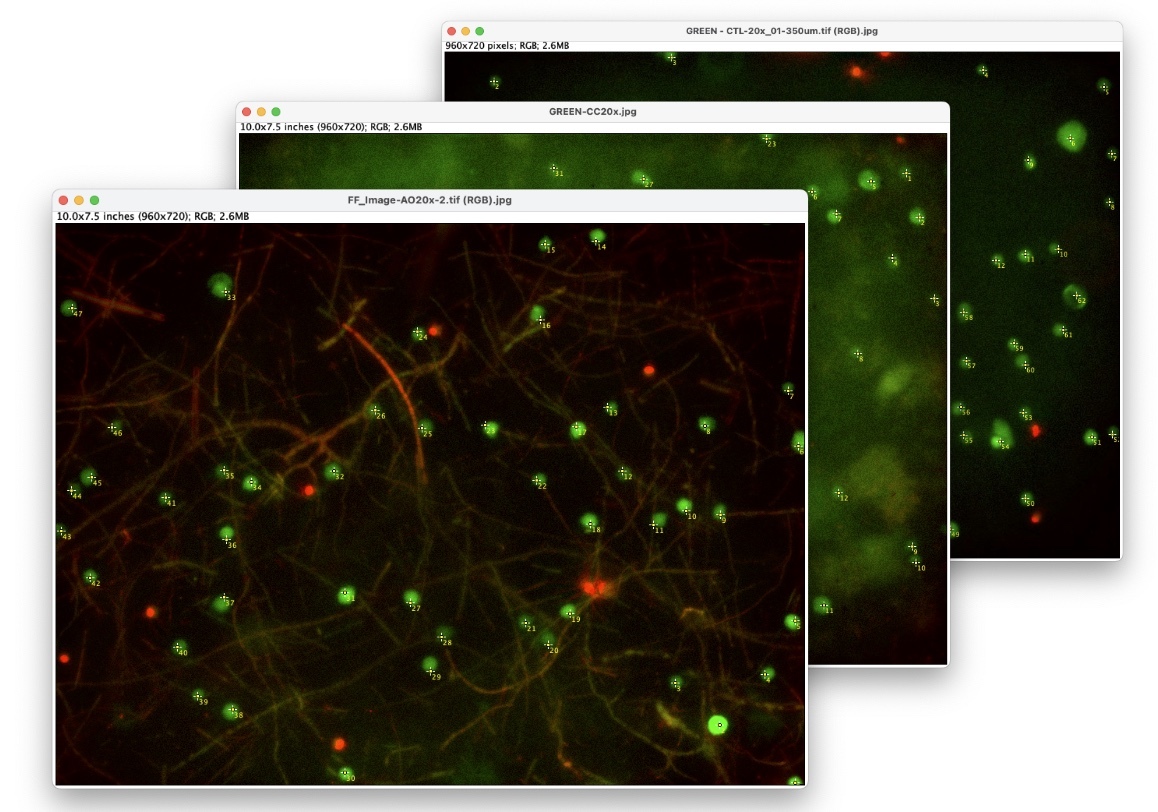Click point marker 57 in CTL-20x_01-350um window
Image resolution: width=1158 pixels, height=812 pixels.
coord(967,361)
